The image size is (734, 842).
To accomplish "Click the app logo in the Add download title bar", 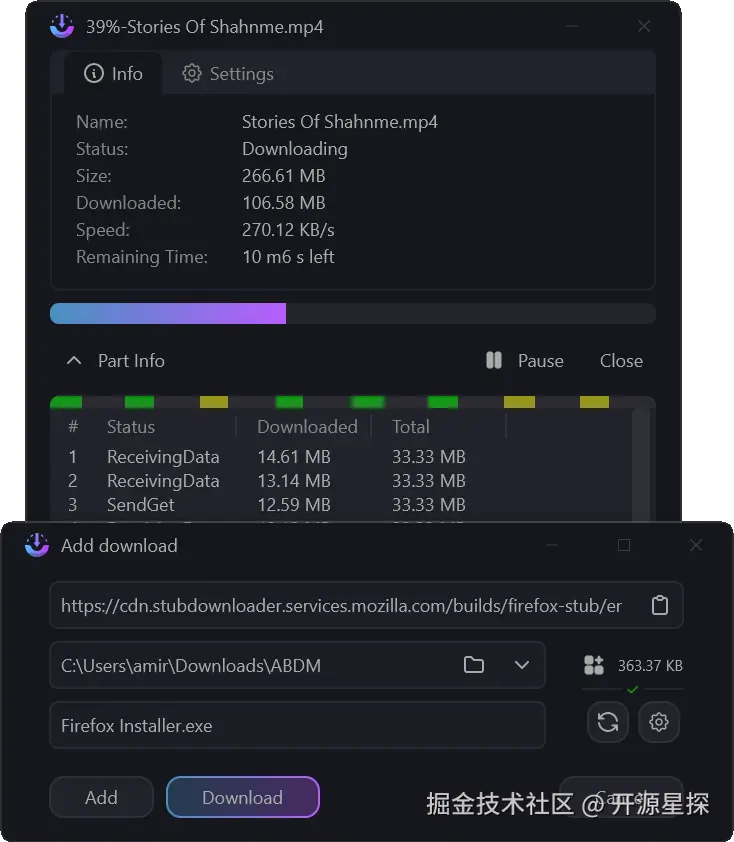I will [37, 545].
